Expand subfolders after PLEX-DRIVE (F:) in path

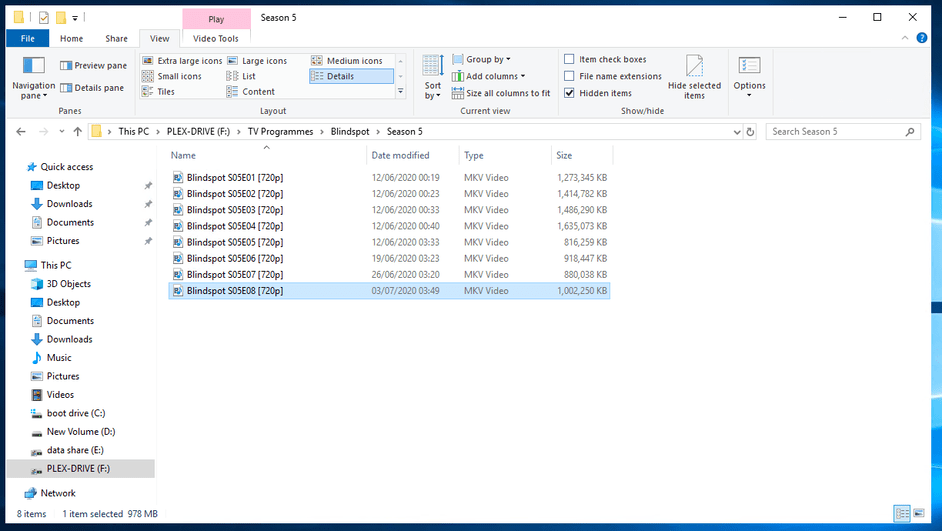point(239,132)
